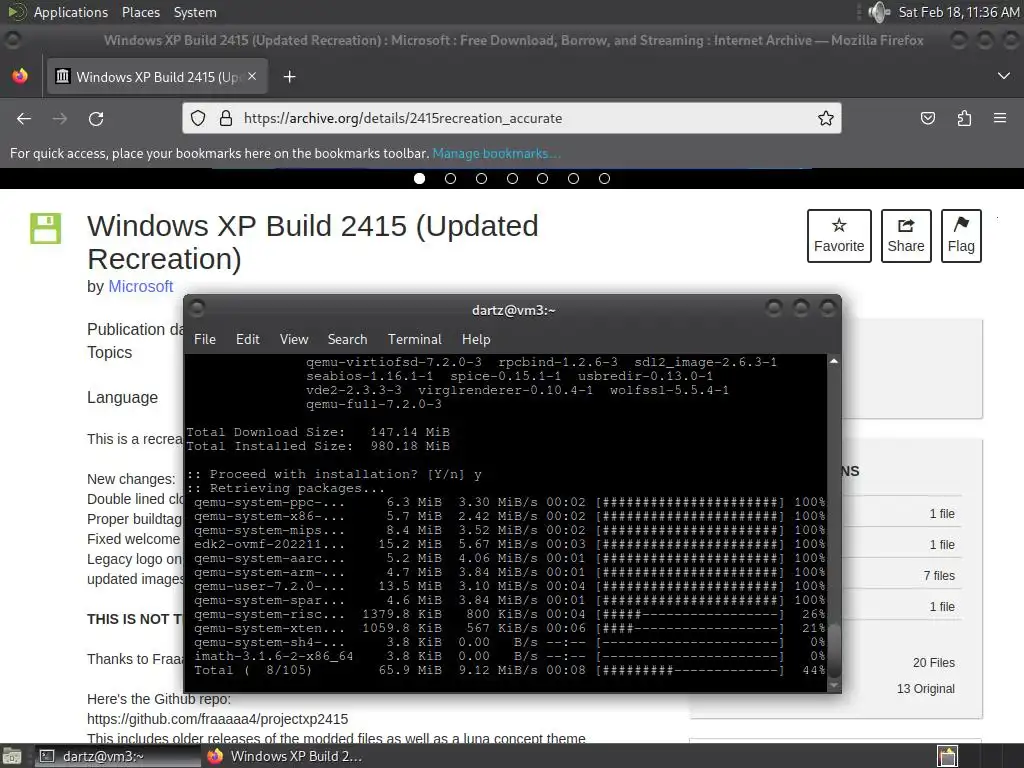Click the qemu-system-risc progress bar at 26%
This screenshot has width=1024, height=768.
tap(690, 614)
